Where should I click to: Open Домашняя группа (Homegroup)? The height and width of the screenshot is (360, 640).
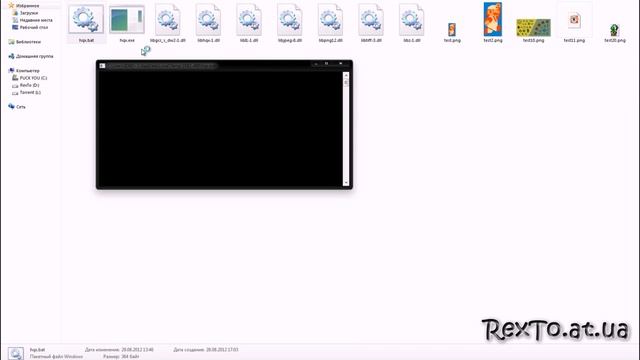31,56
